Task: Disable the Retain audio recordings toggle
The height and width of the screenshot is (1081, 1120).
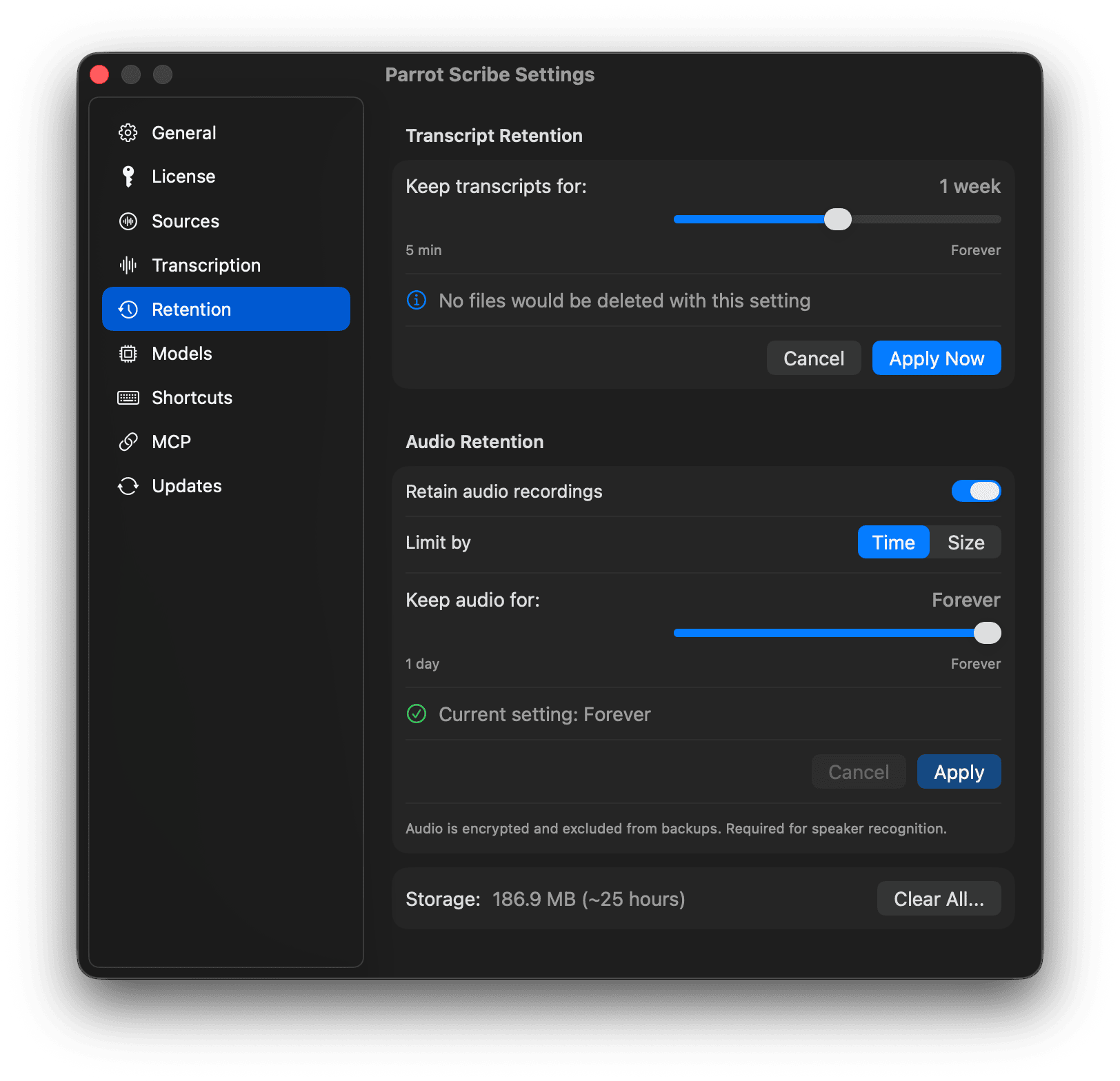Action: pos(976,491)
